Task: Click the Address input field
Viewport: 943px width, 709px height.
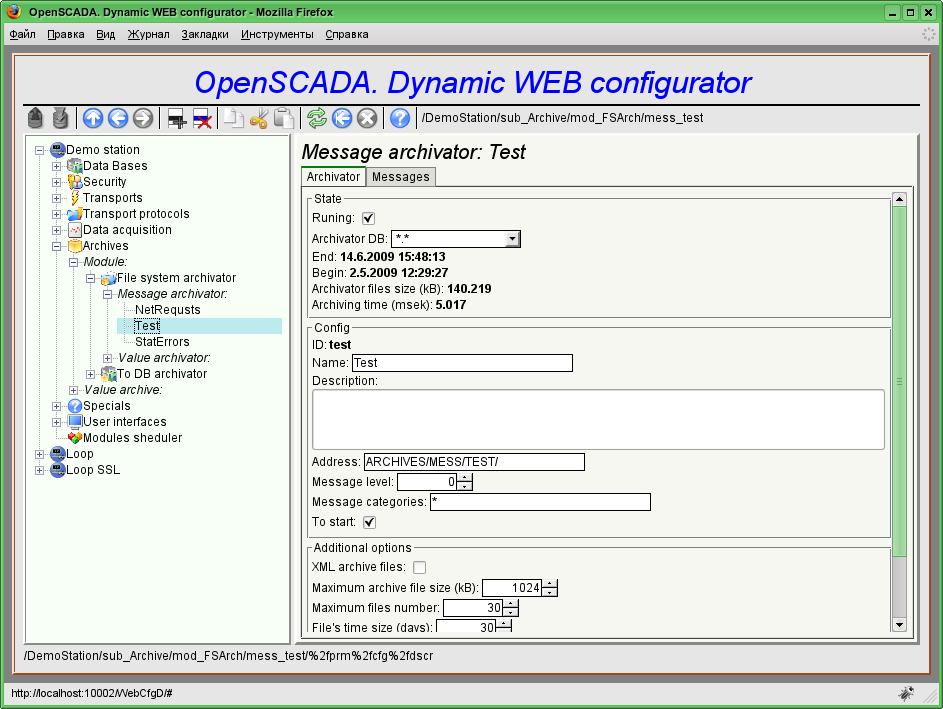Action: 474,462
